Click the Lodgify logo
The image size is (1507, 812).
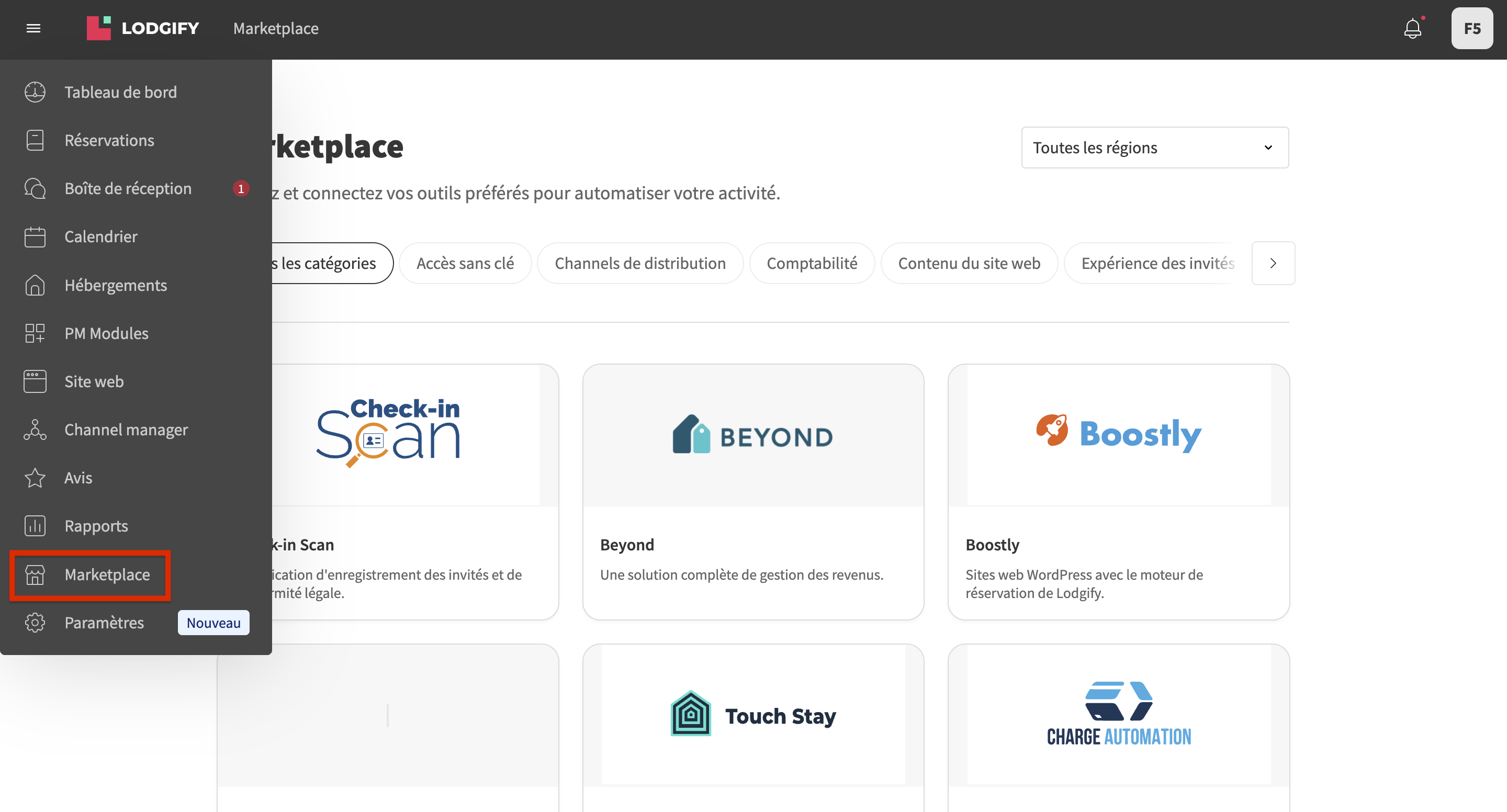pyautogui.click(x=143, y=28)
